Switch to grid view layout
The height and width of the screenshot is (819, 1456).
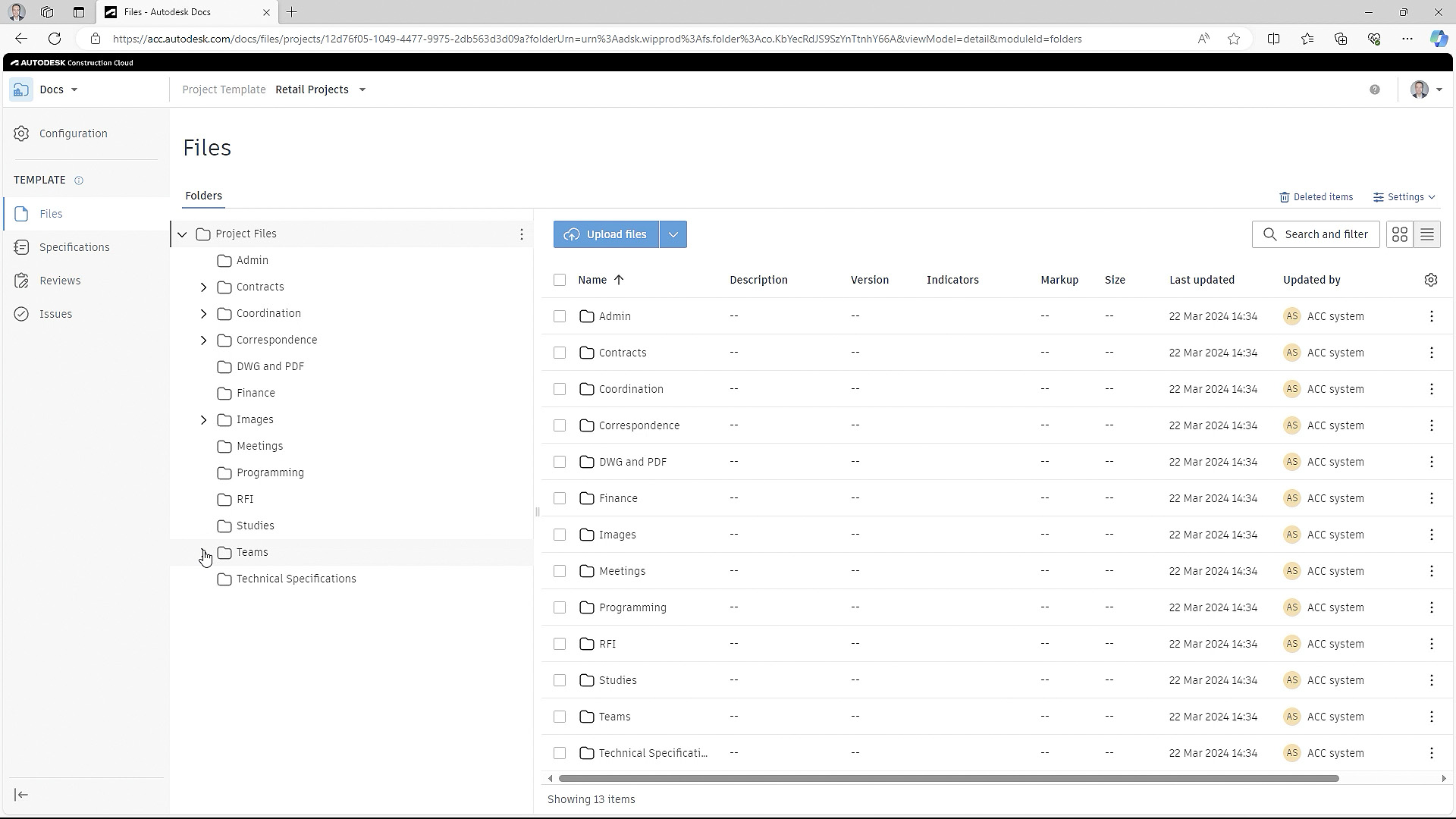point(1400,234)
